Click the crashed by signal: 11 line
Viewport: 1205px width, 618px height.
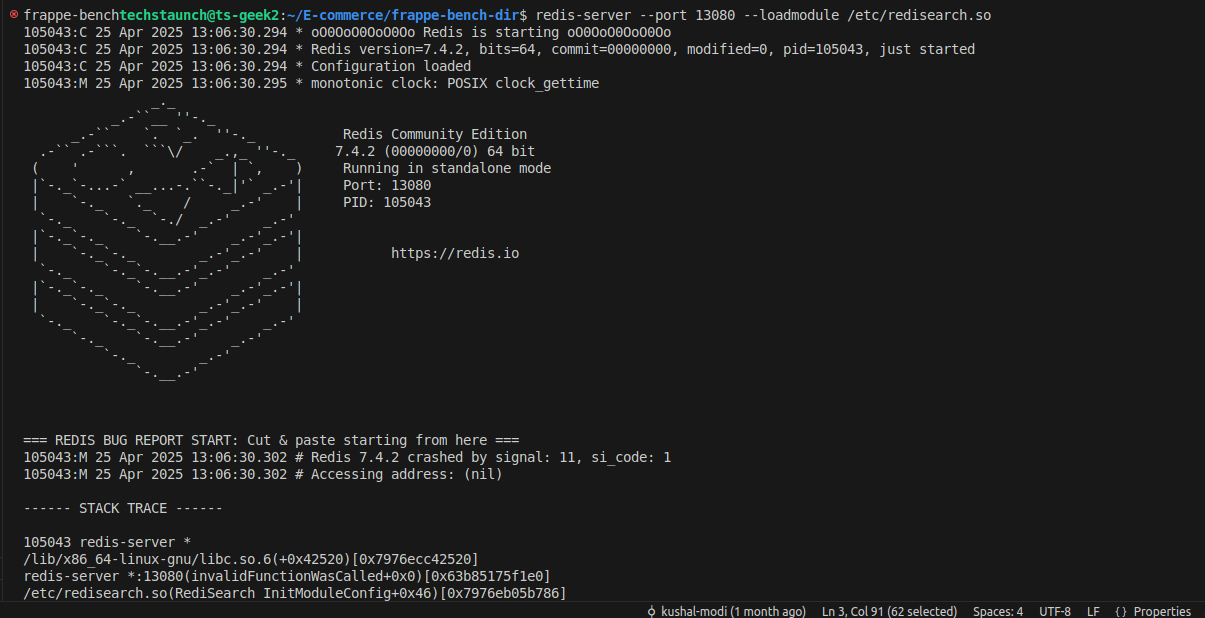(347, 457)
